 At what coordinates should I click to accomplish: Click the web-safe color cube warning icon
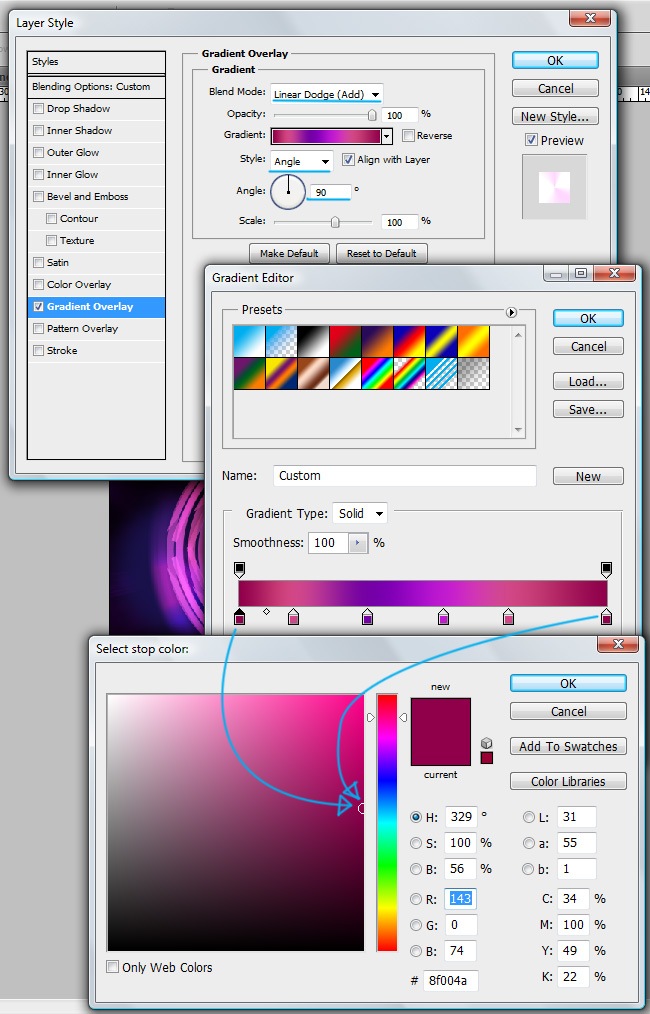pos(486,744)
